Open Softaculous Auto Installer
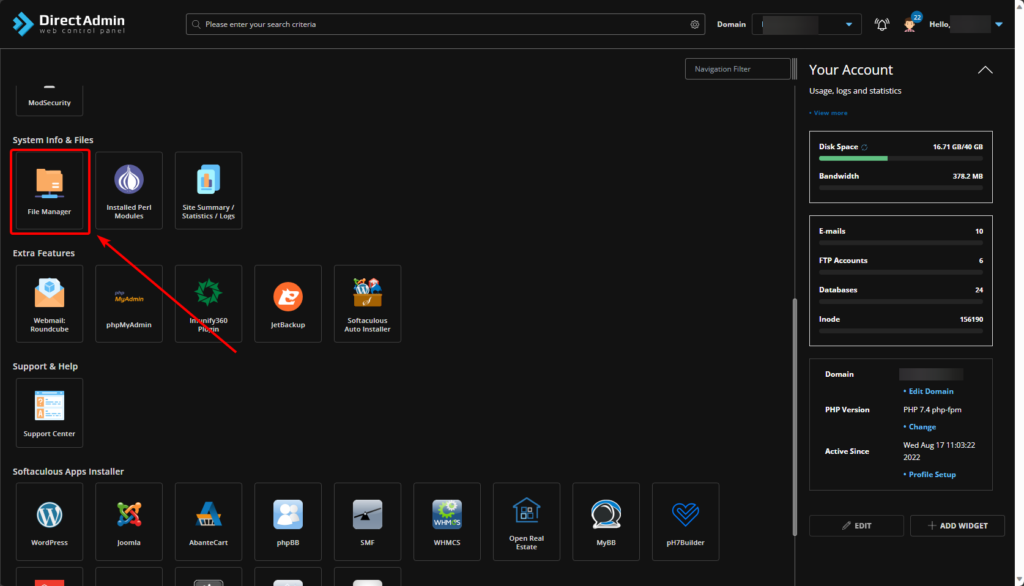The height and width of the screenshot is (586, 1024). pyautogui.click(x=367, y=303)
